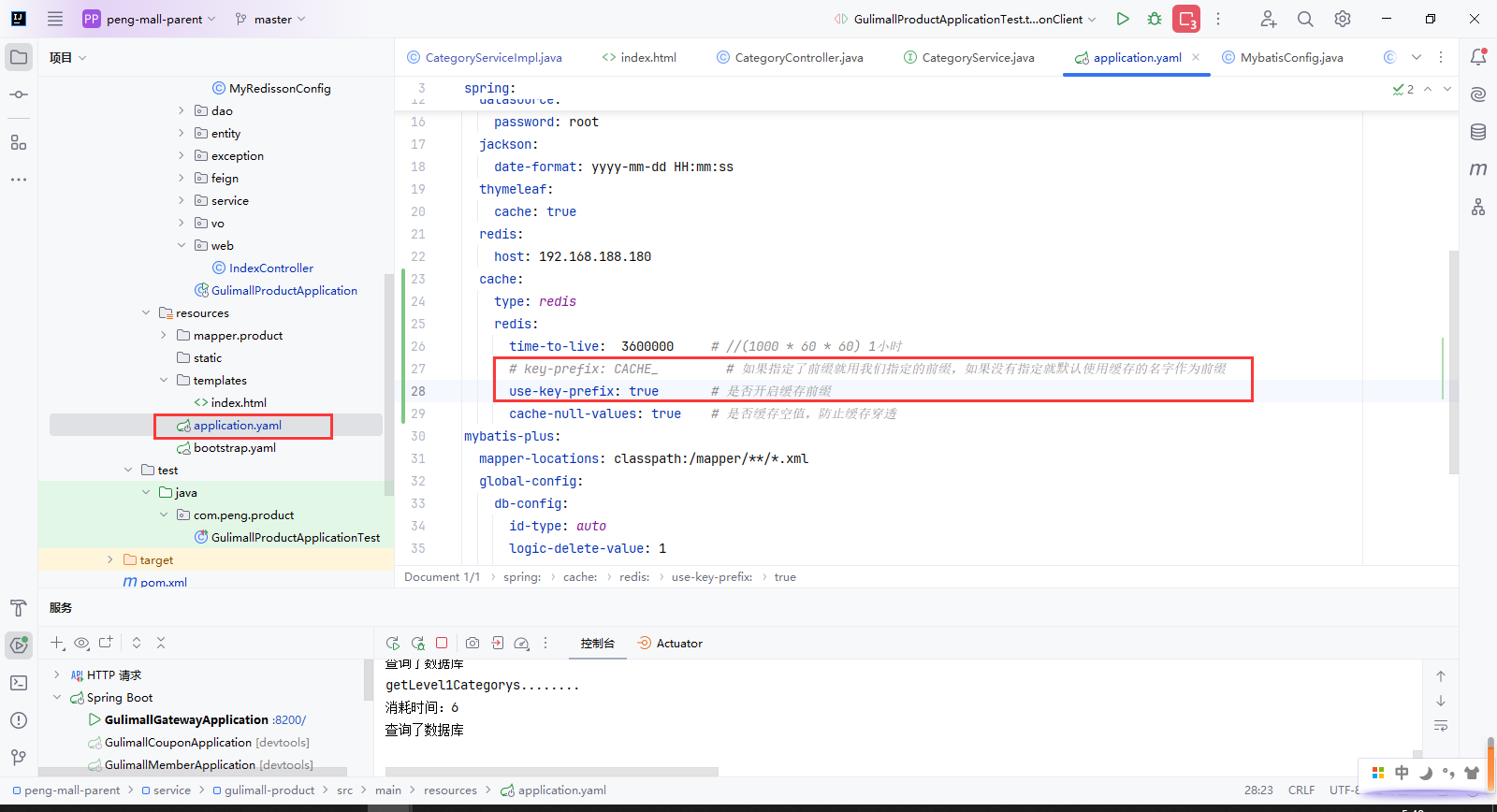Open the :8200/ port link
The width and height of the screenshot is (1497, 812).
[x=289, y=719]
